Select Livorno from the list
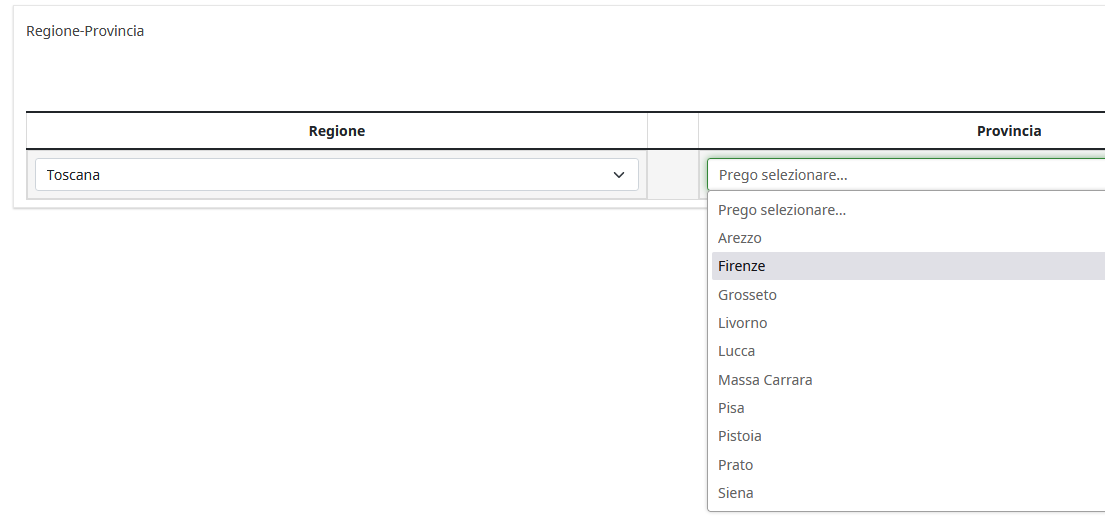The height and width of the screenshot is (521, 1105). tap(743, 323)
